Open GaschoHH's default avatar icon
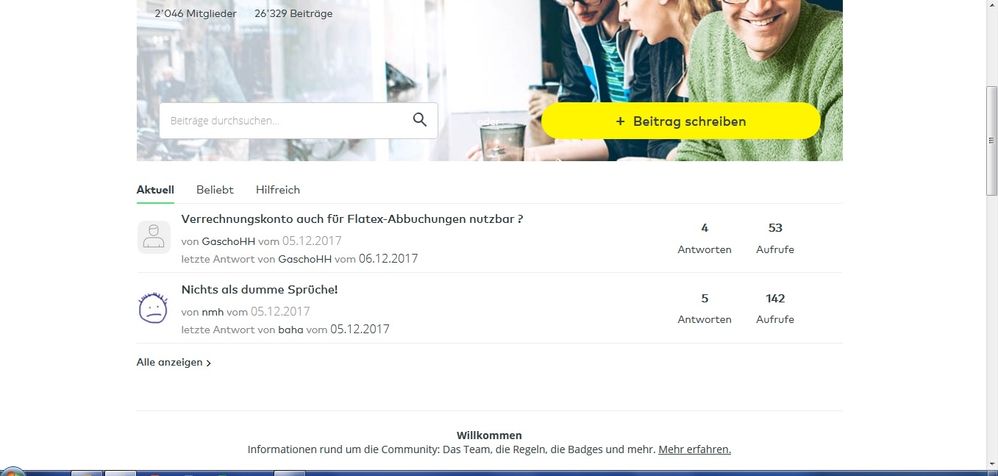The width and height of the screenshot is (998, 476). click(x=154, y=237)
